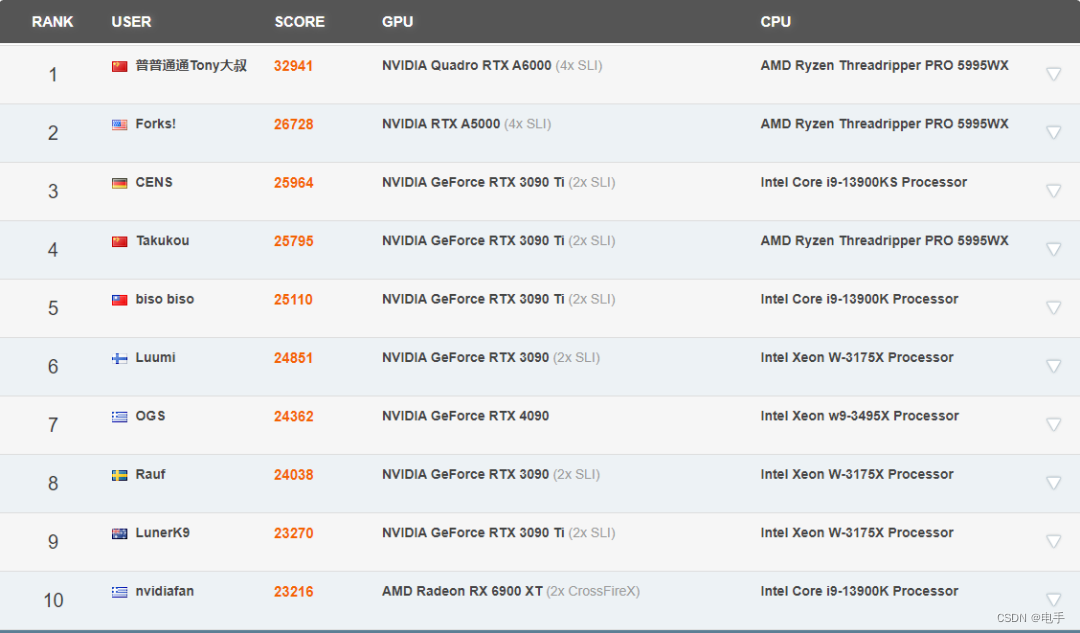This screenshot has height=633, width=1080.
Task: Expand the Luumi result row arrow
Action: click(1053, 366)
